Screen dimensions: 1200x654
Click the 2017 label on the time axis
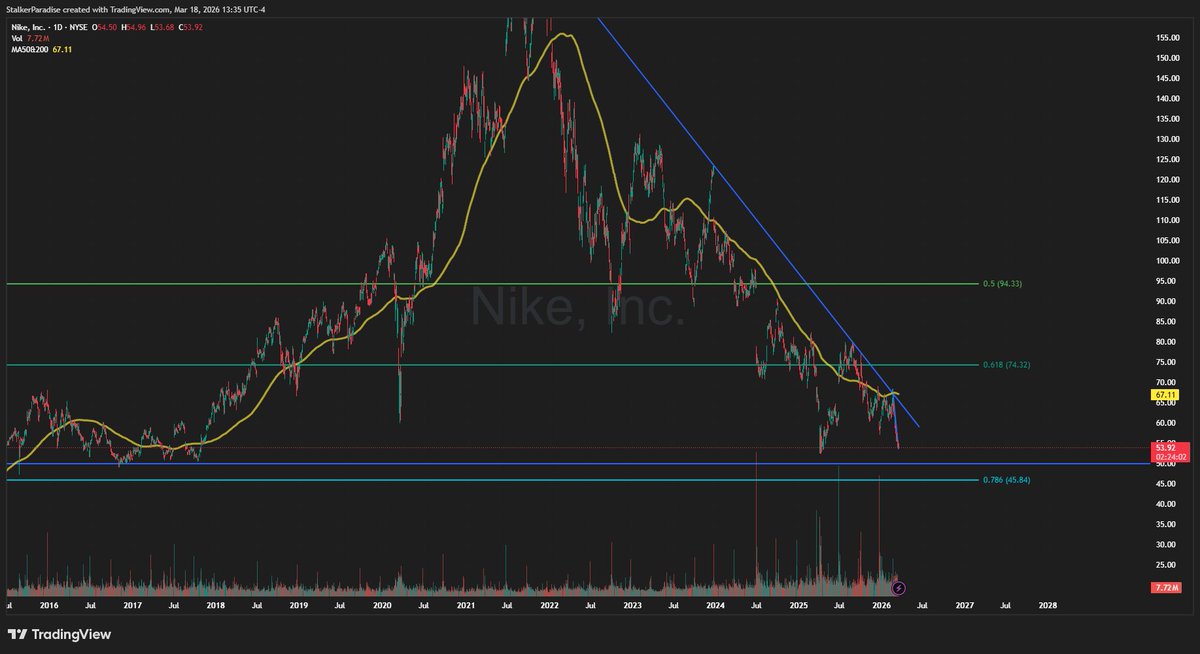pos(132,605)
